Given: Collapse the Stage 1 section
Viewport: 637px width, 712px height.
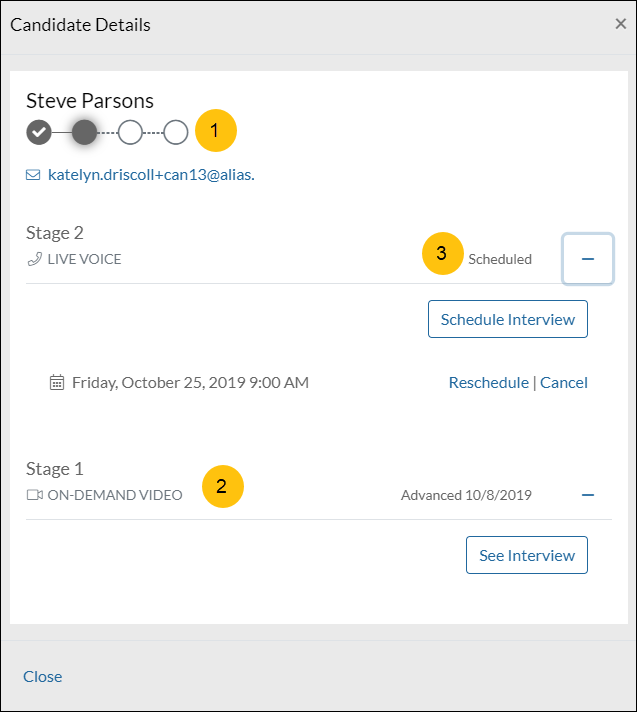Looking at the screenshot, I should click(x=588, y=495).
